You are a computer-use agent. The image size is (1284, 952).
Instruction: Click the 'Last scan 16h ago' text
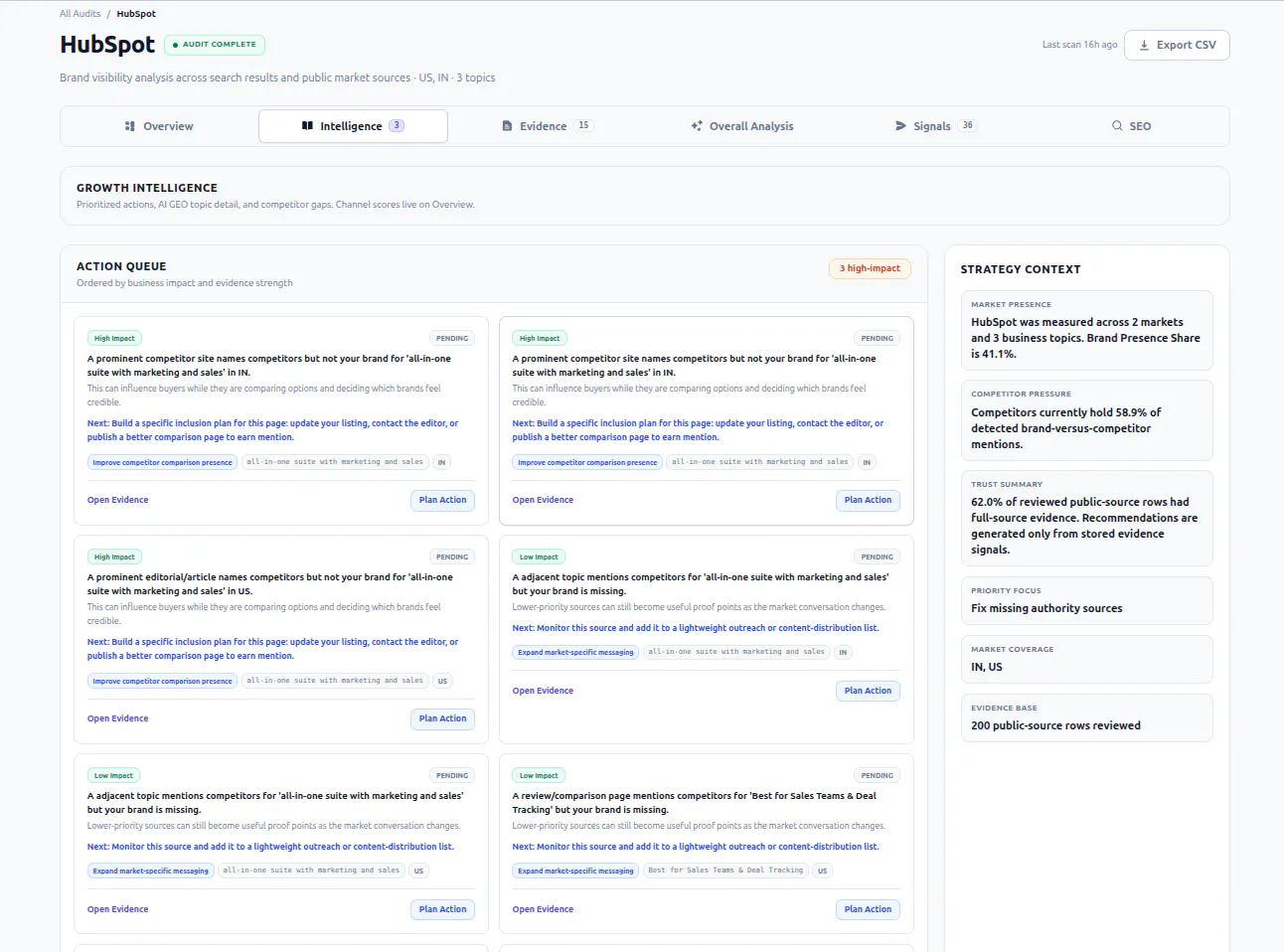1079,45
